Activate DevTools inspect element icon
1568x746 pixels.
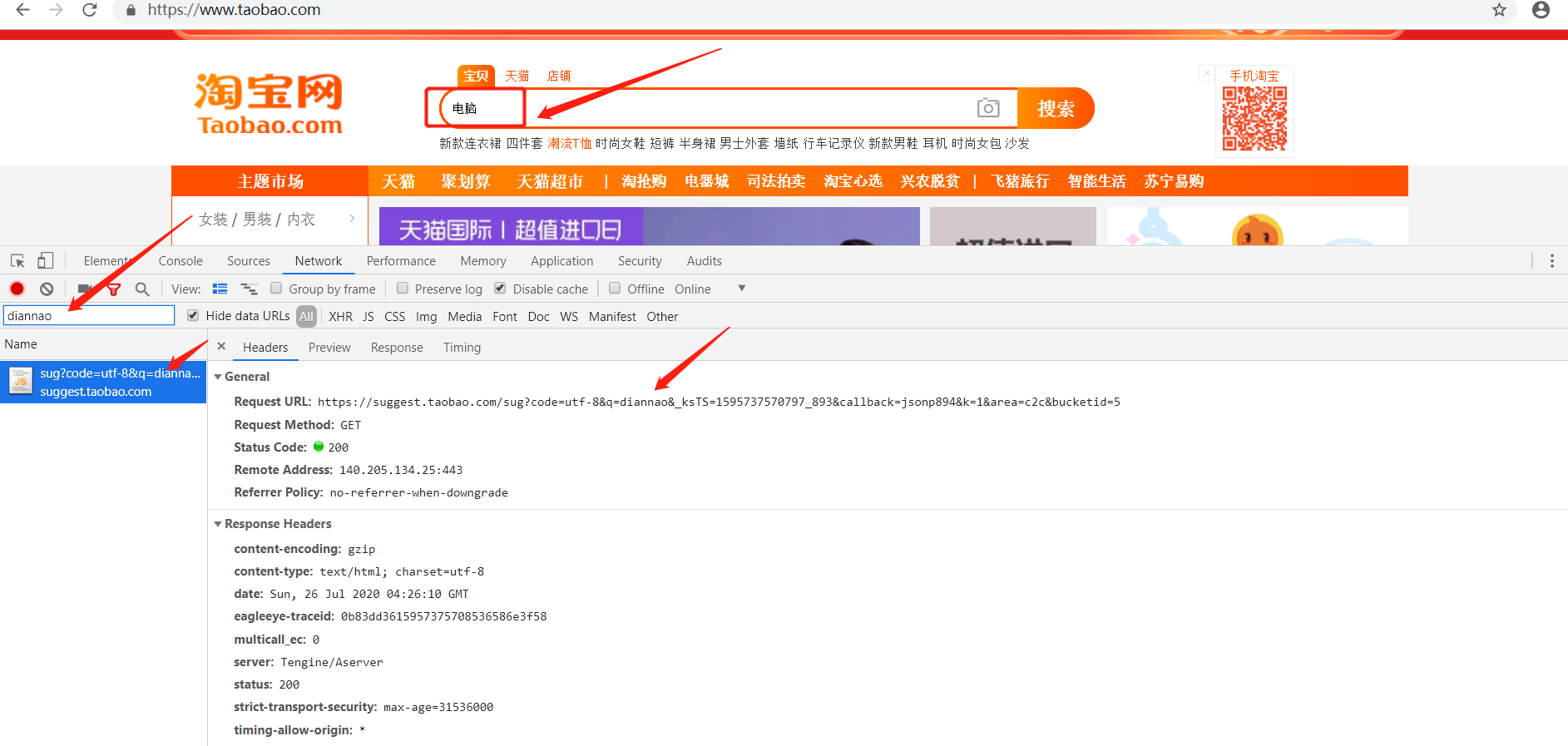[17, 261]
